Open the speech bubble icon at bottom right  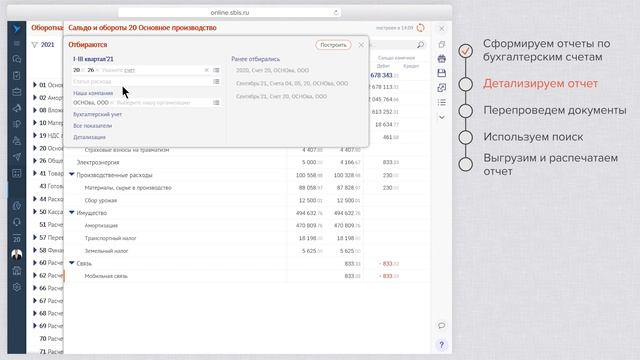(442, 325)
